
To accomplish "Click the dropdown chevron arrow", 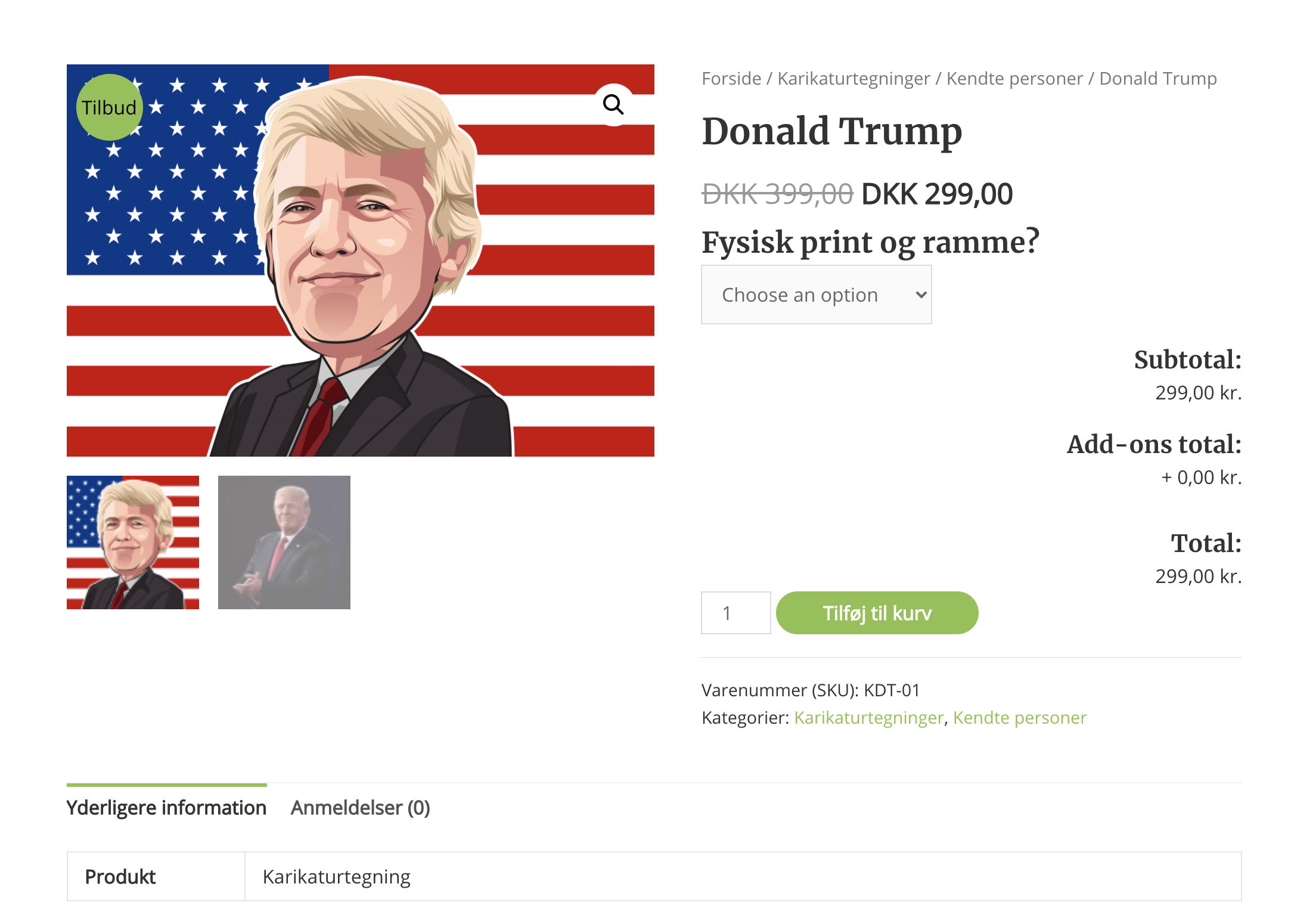I will [x=921, y=294].
